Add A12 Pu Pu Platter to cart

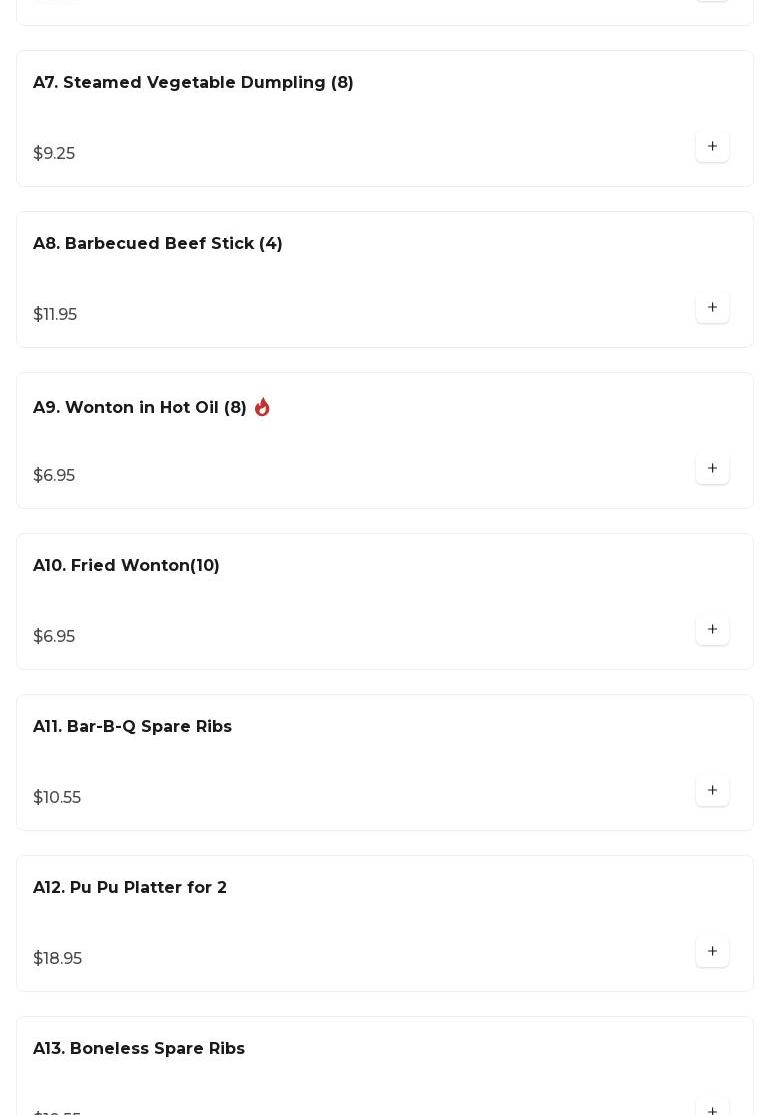(712, 952)
